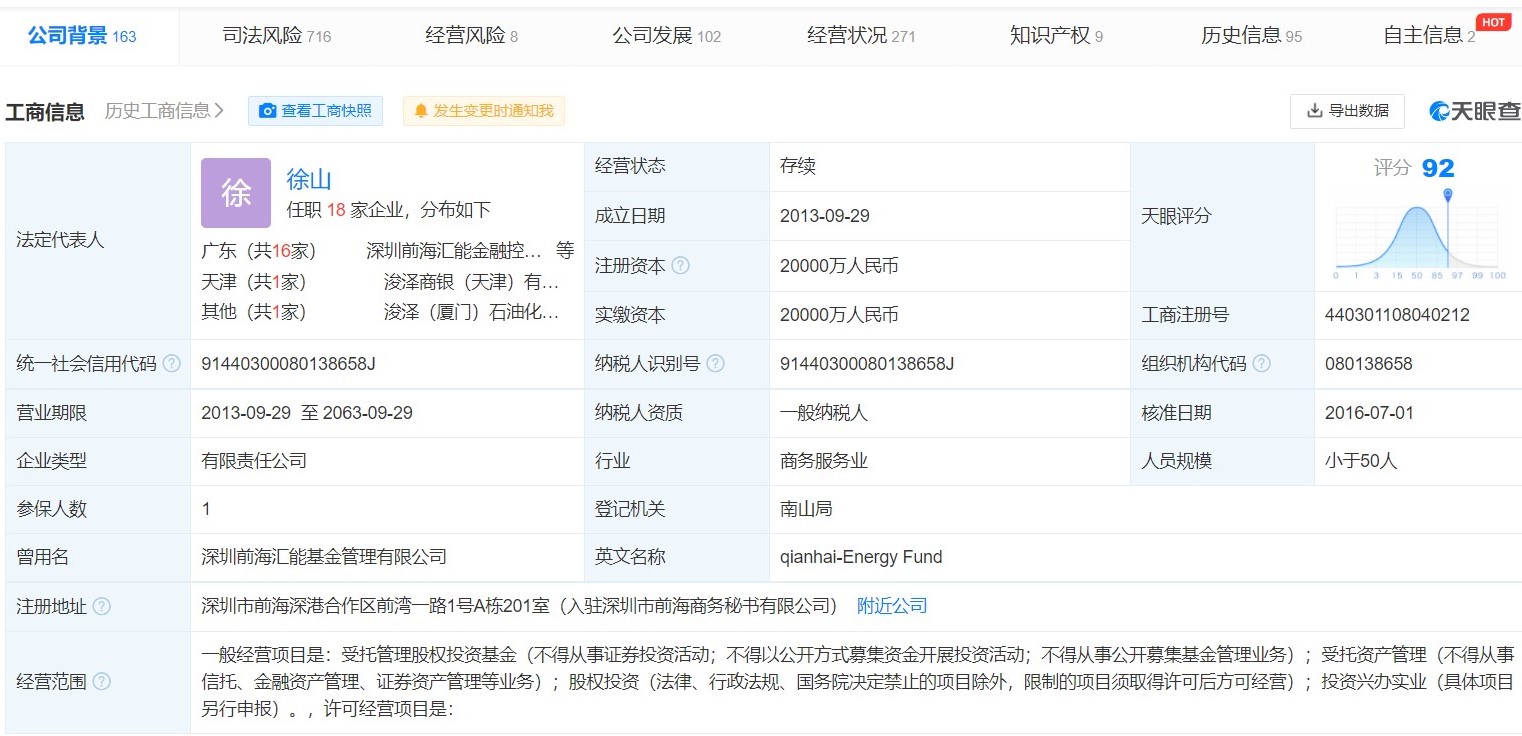The height and width of the screenshot is (736, 1522).
Task: Click the score value 92
Action: 1438,168
